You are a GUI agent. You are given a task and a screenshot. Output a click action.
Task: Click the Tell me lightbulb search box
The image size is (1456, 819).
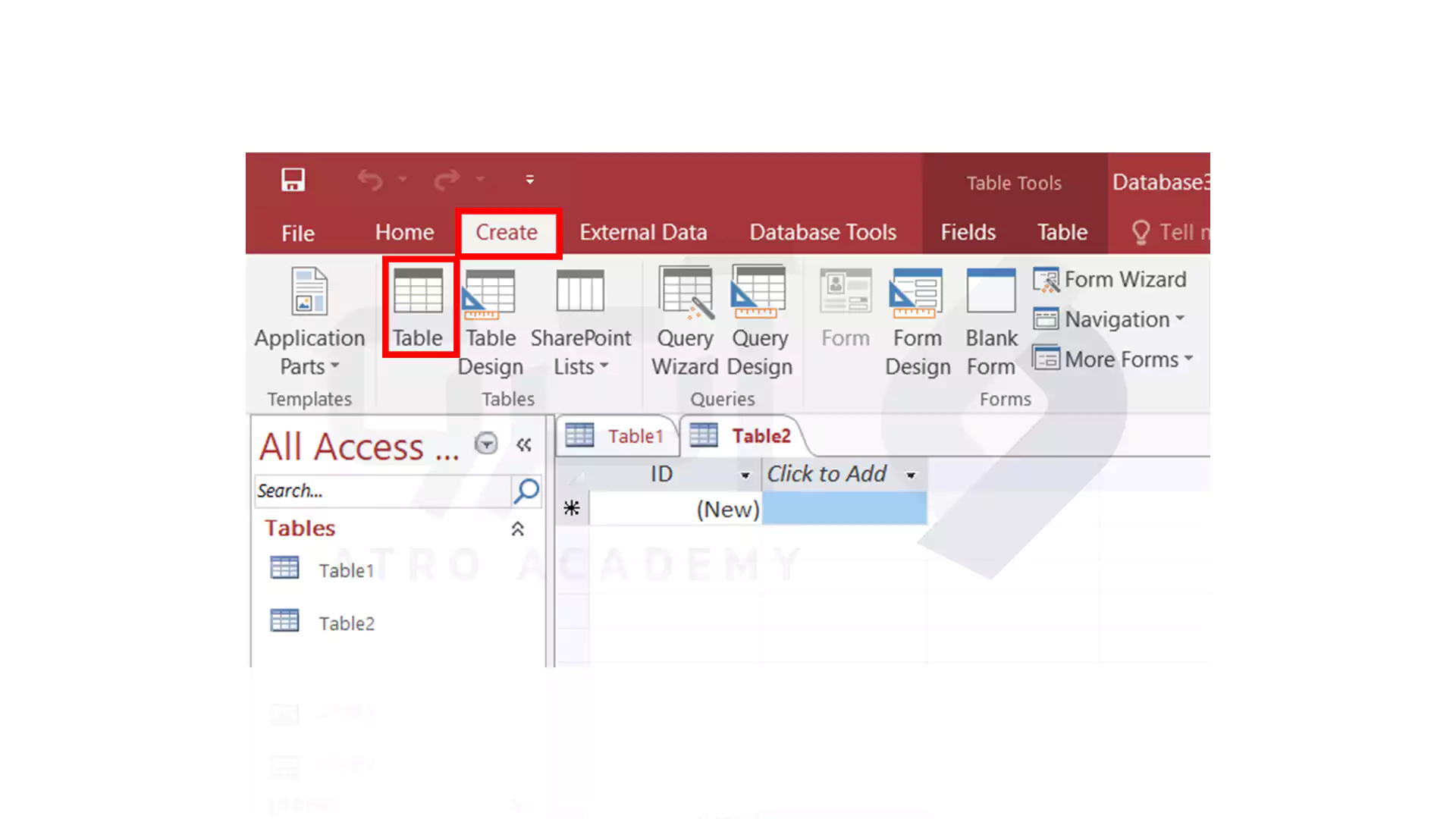pyautogui.click(x=1169, y=232)
